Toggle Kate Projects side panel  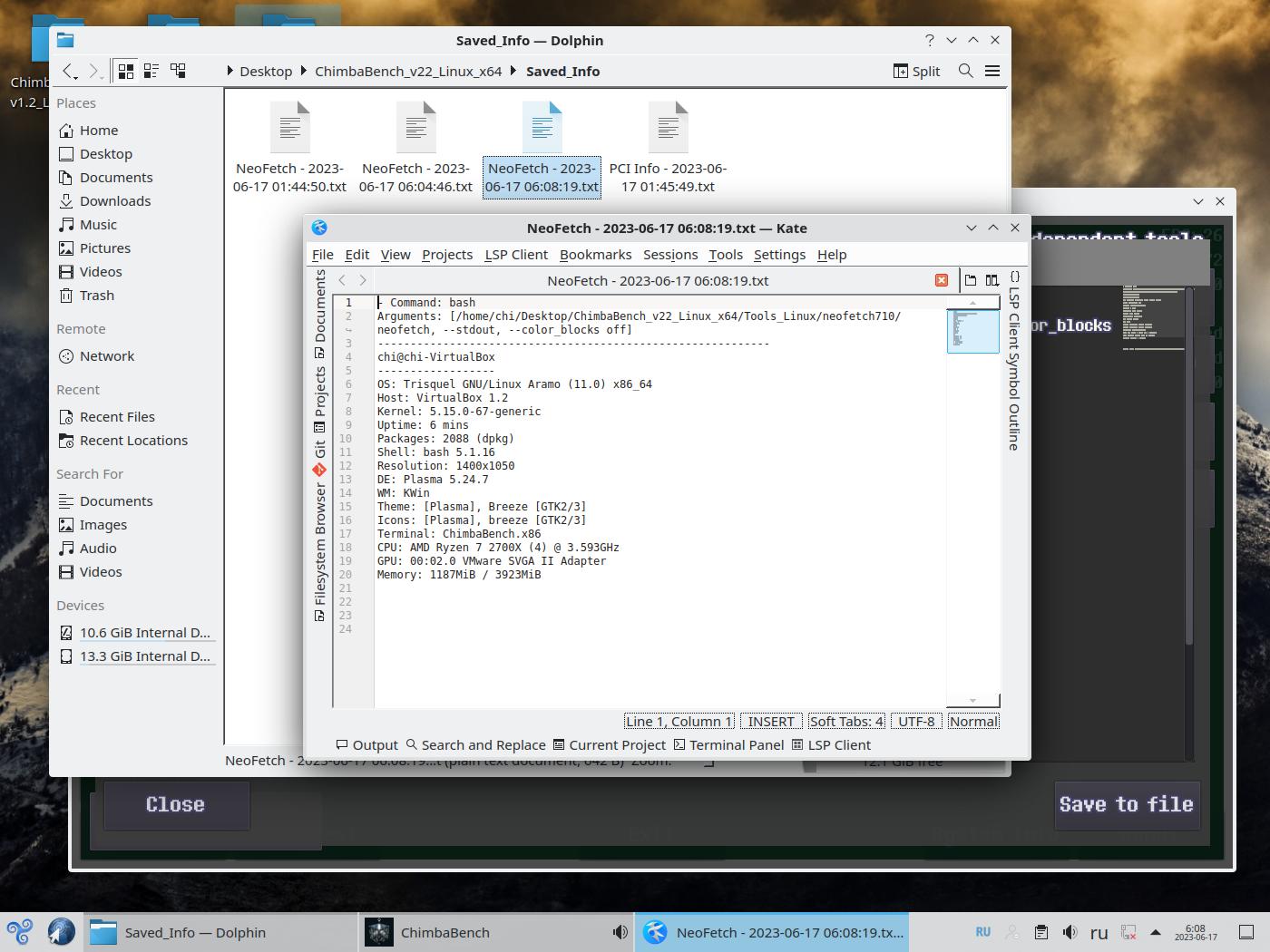[319, 400]
